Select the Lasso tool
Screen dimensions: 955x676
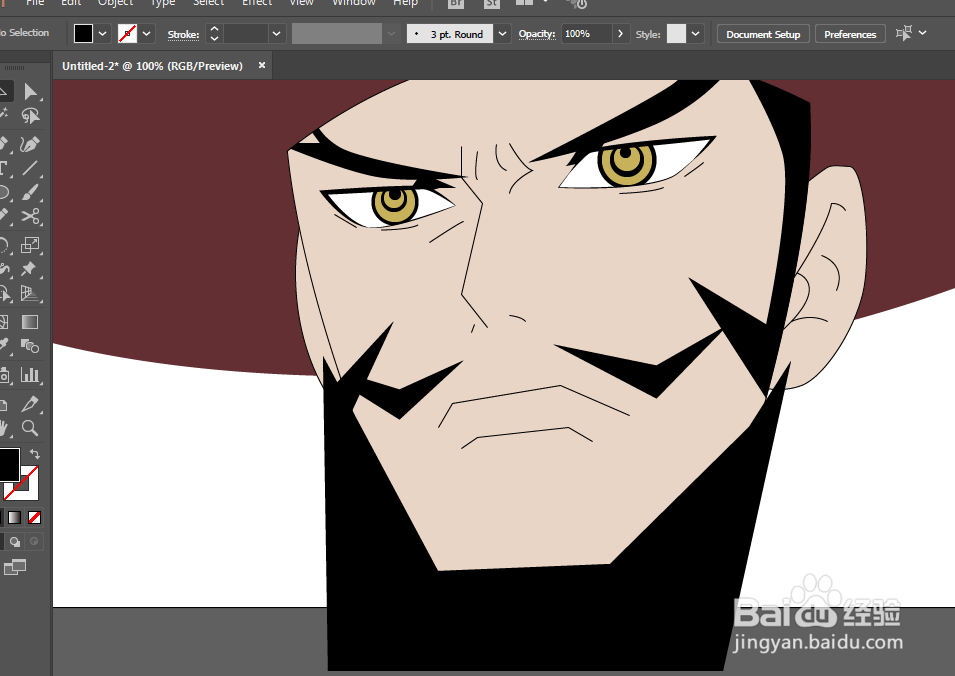[x=29, y=116]
